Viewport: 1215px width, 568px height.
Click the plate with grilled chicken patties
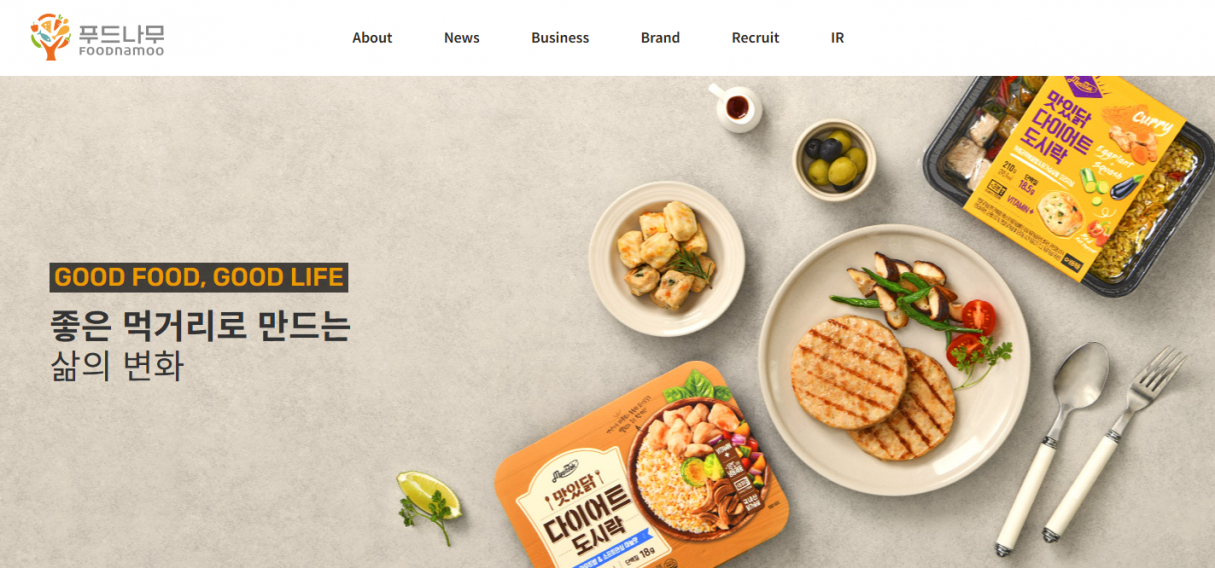click(x=893, y=359)
